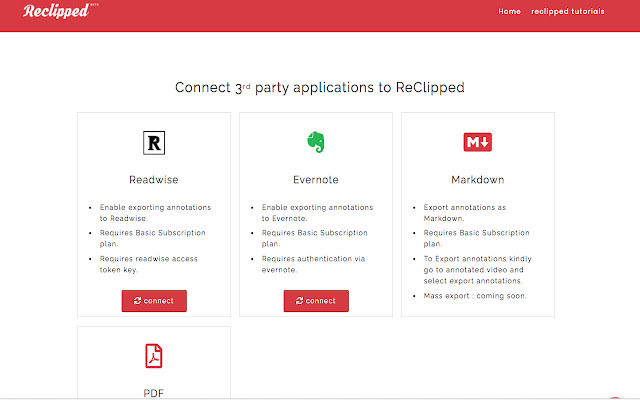Image resolution: width=640 pixels, height=400 pixels.
Task: Click the page heading 'Connect 3rd party applications to ReClipped'
Action: coord(320,87)
